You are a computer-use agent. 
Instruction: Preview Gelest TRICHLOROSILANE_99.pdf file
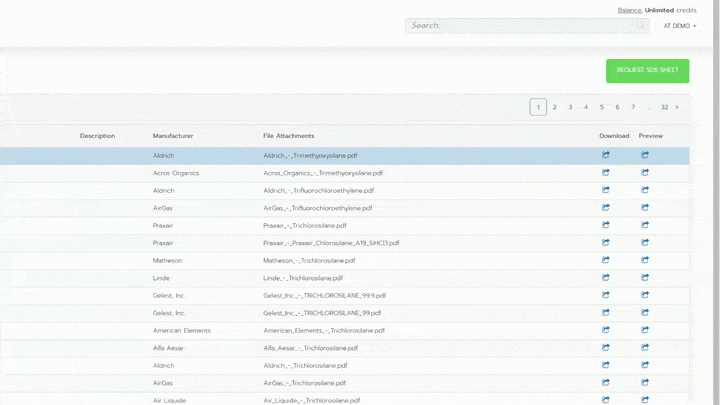[645, 312]
